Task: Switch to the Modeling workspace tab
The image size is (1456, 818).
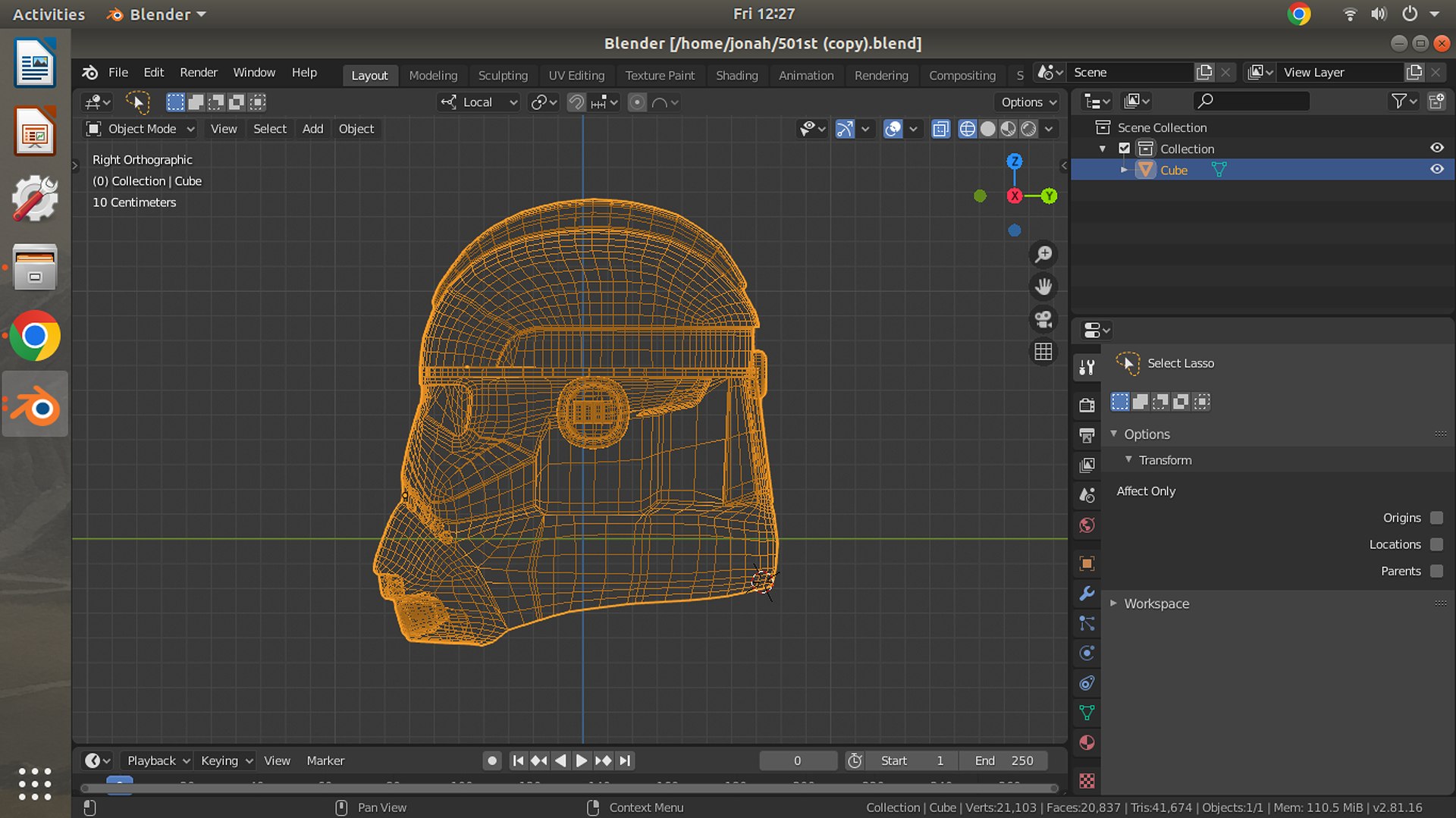Action: pyautogui.click(x=433, y=75)
